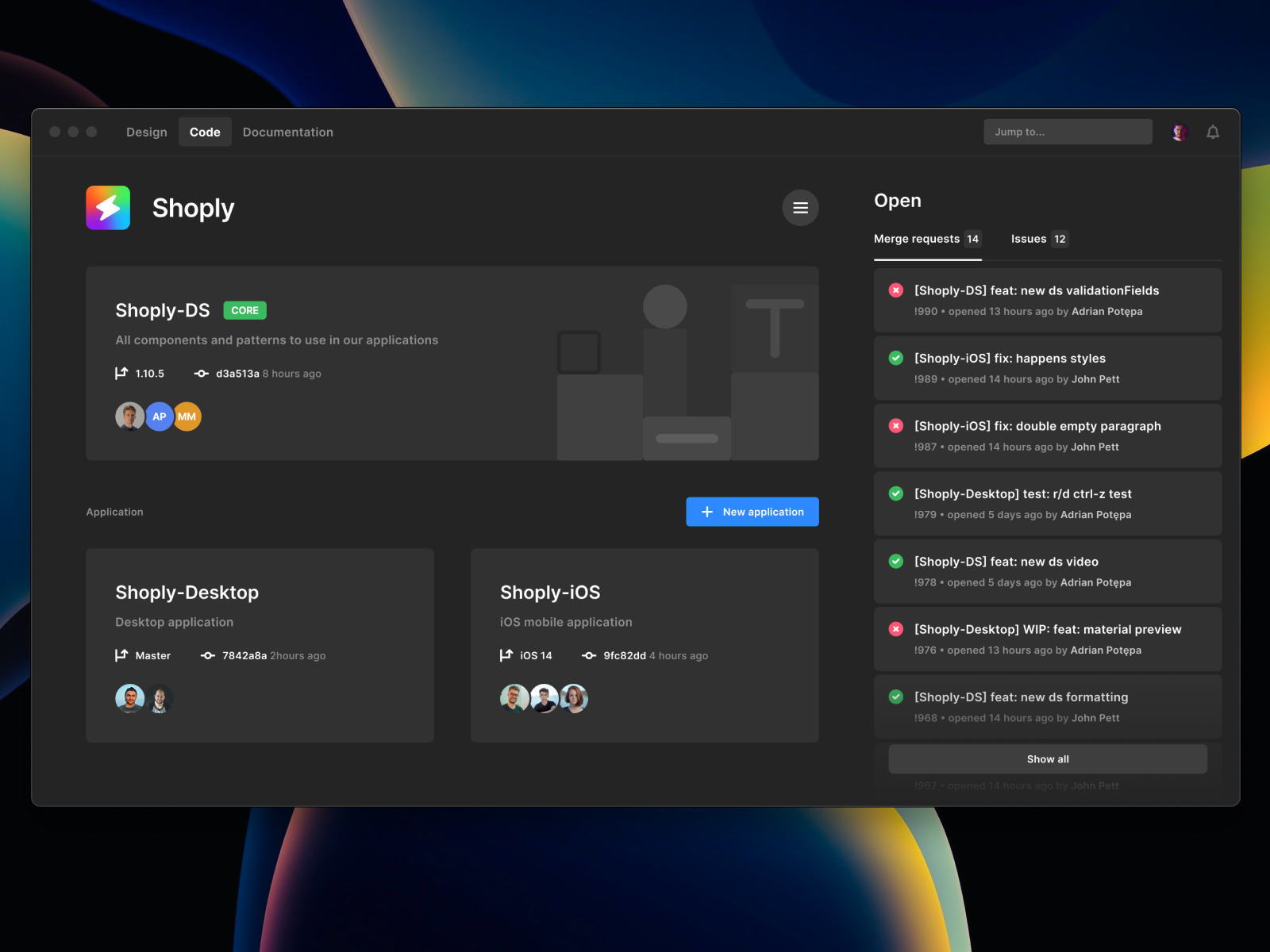Screen dimensions: 1270x952
Task: Click the commit icon beside 7842a8a
Action: [x=208, y=655]
